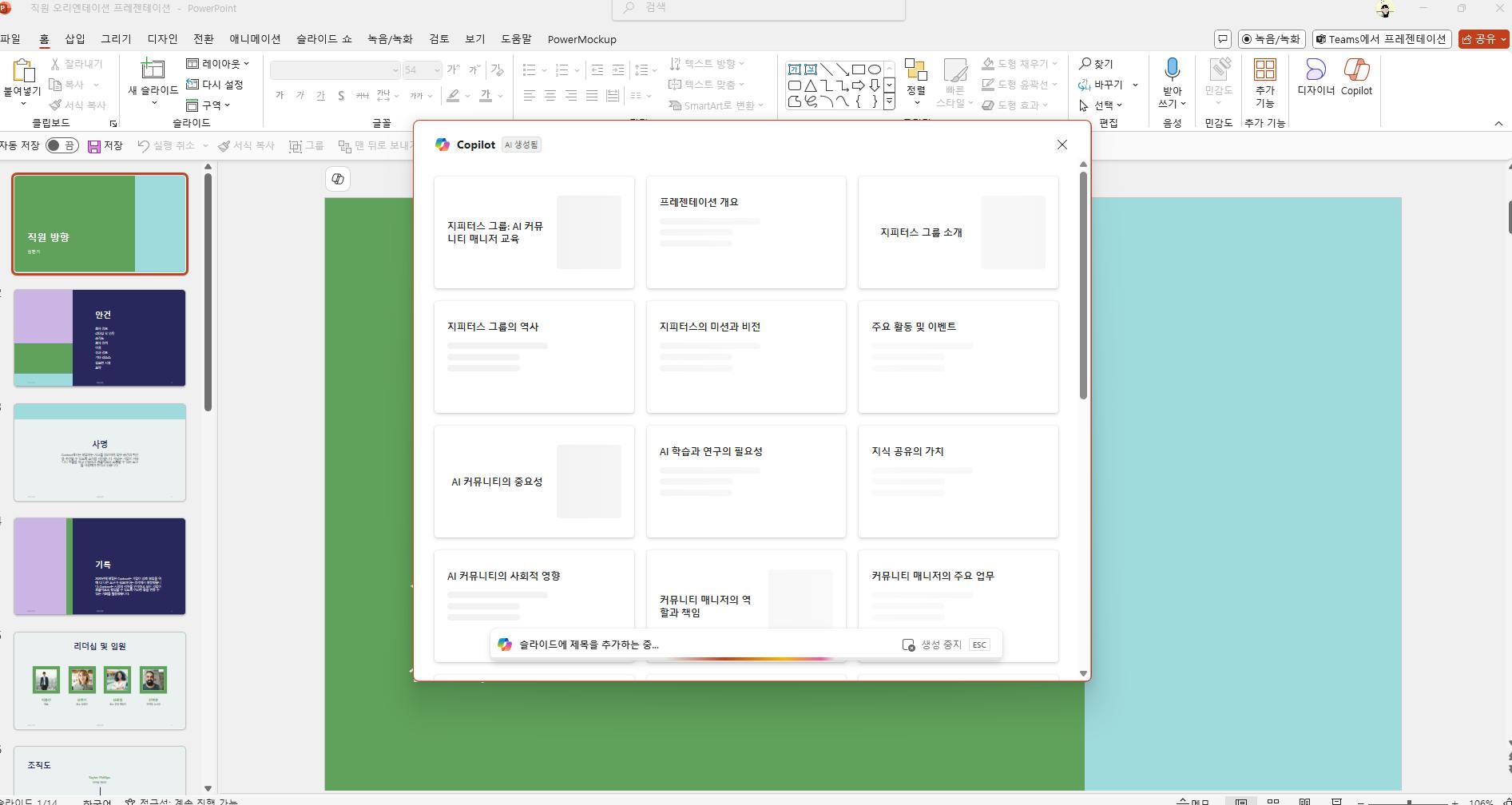Viewport: 1512px width, 805px height.
Task: Click the Dictate (받아쓰기) microphone icon
Action: (1172, 70)
